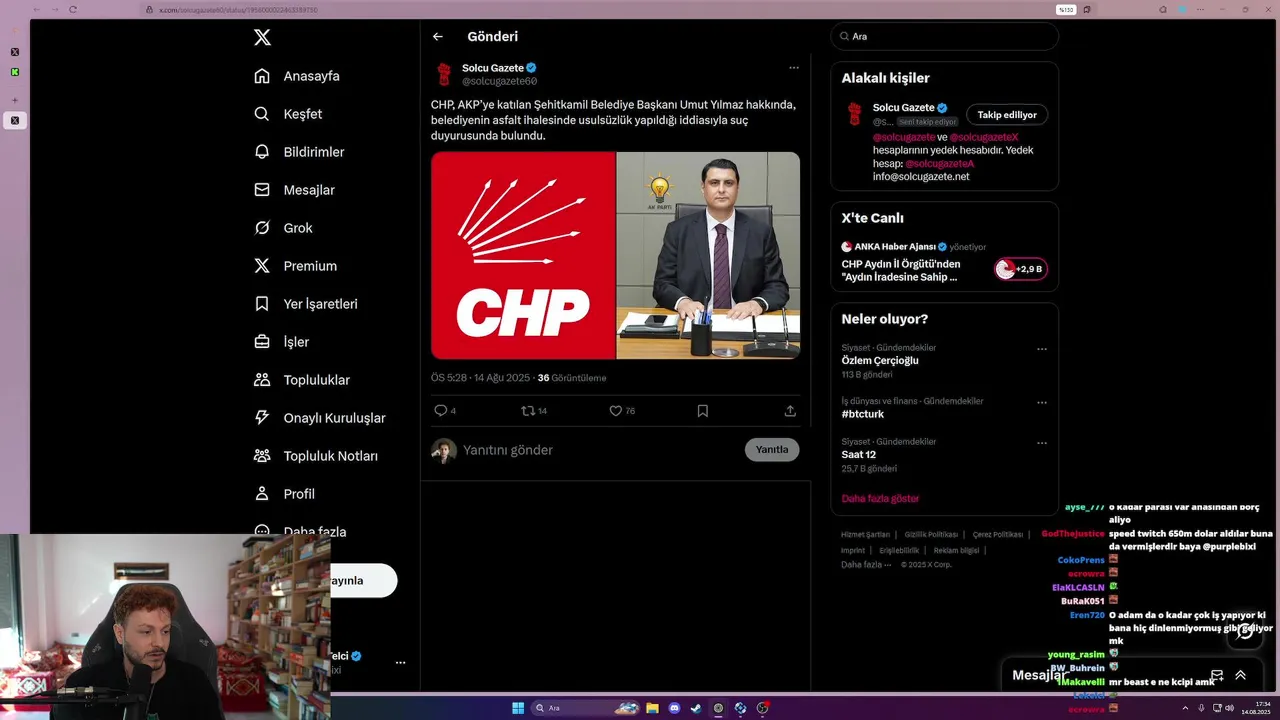Reload the page in the browser
Viewport: 1280px width, 720px height.
(x=73, y=10)
